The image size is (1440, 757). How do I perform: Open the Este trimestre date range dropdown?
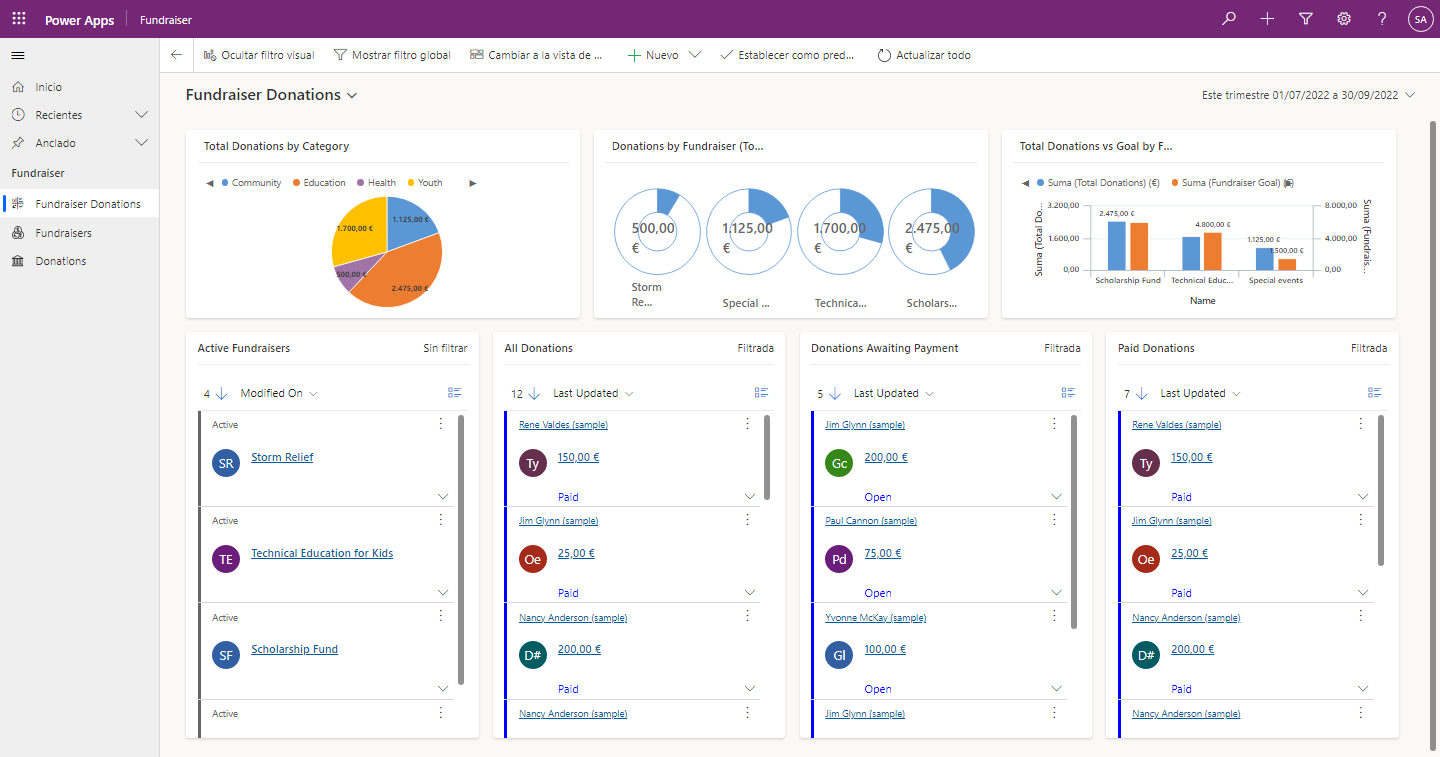pyautogui.click(x=1309, y=95)
